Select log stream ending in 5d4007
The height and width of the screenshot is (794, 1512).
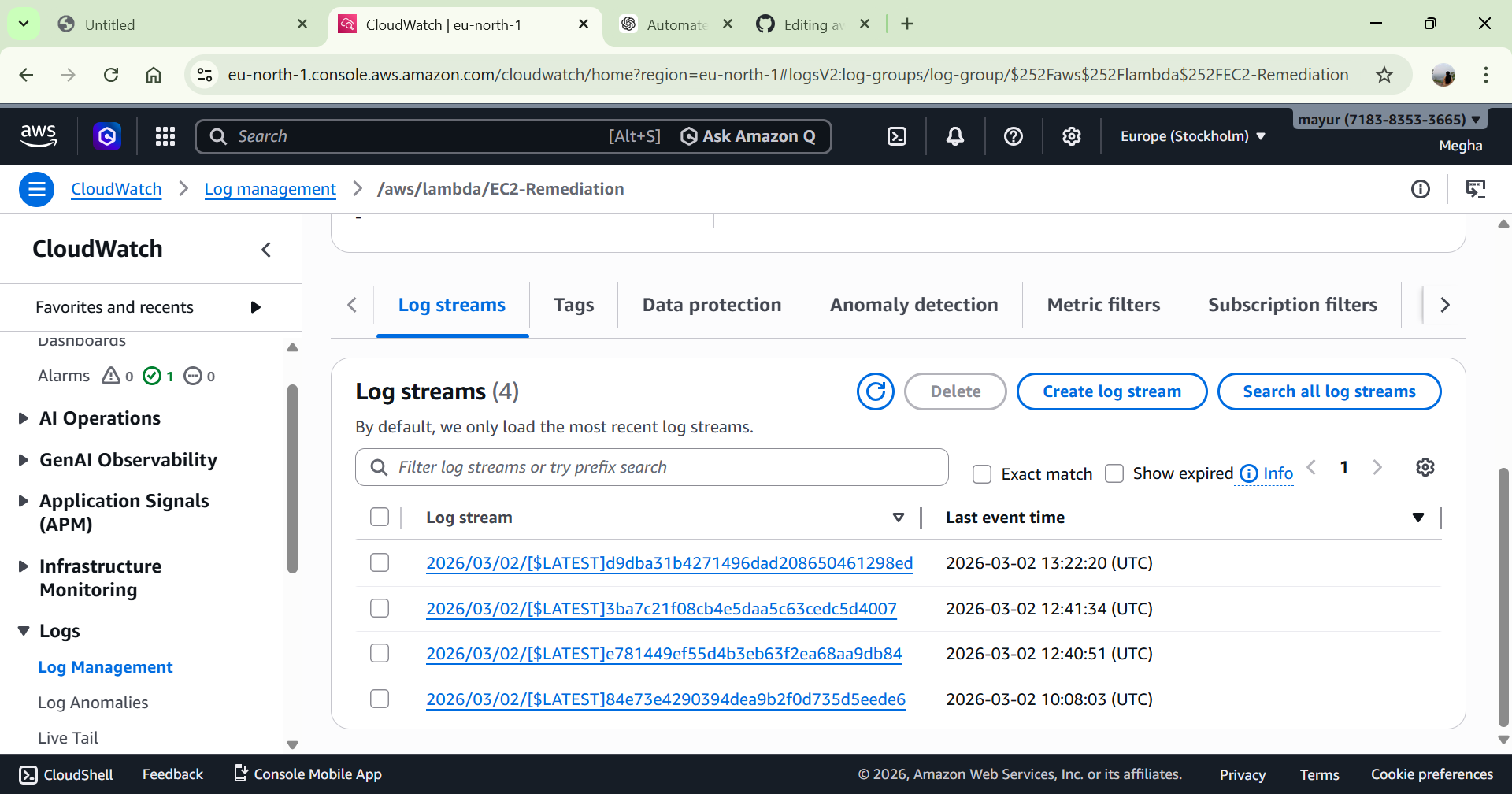click(380, 608)
